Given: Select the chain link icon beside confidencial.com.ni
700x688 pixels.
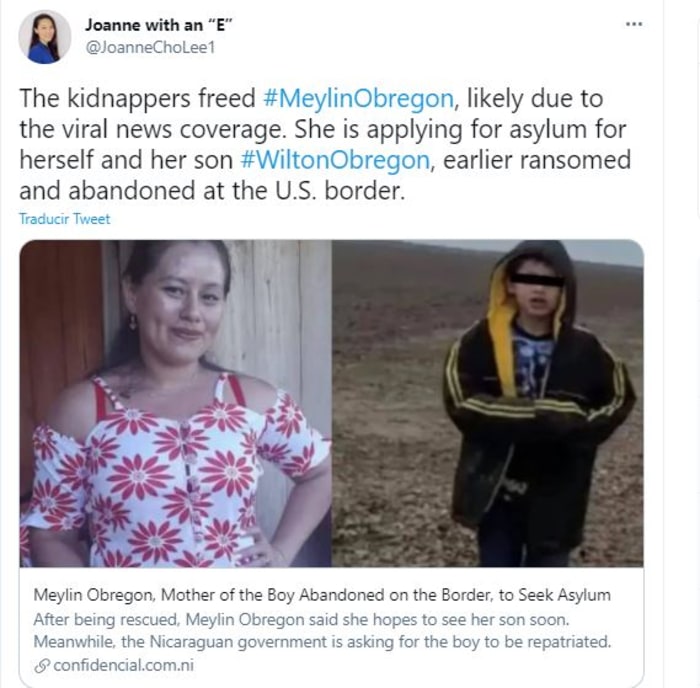Looking at the screenshot, I should (x=42, y=666).
